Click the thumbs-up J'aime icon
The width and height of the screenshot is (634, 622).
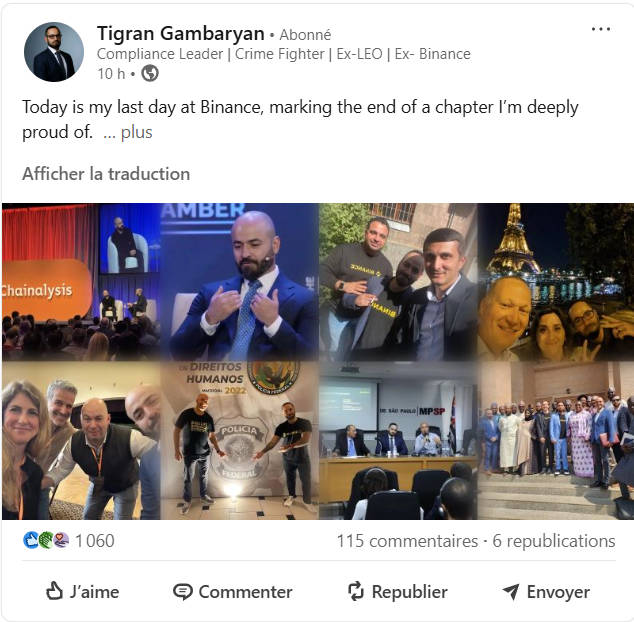(54, 591)
